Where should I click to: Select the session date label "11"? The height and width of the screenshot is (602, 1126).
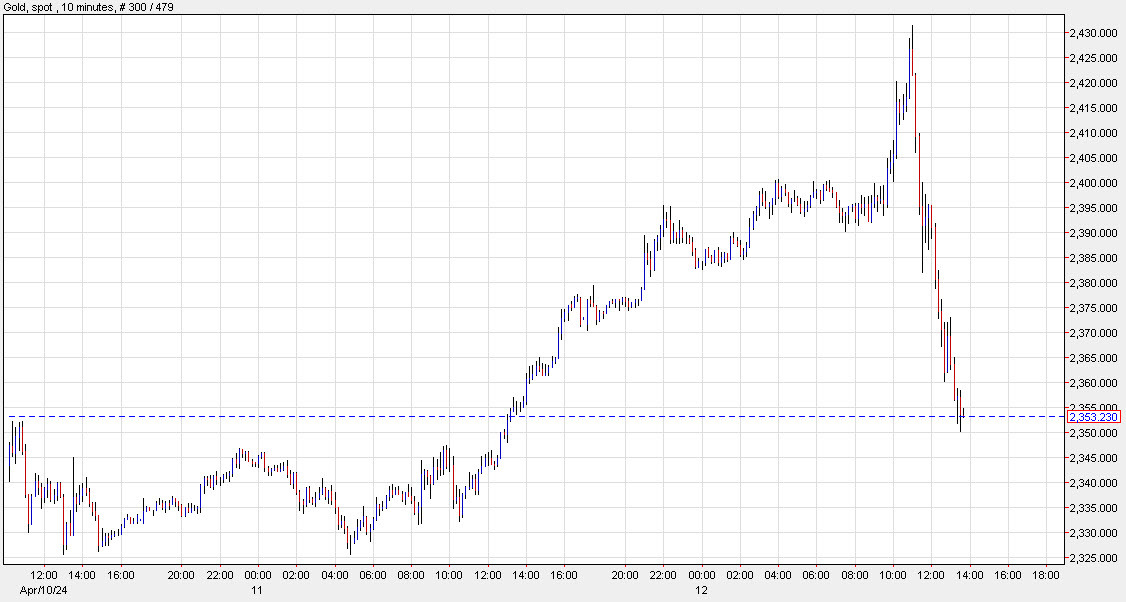[256, 590]
